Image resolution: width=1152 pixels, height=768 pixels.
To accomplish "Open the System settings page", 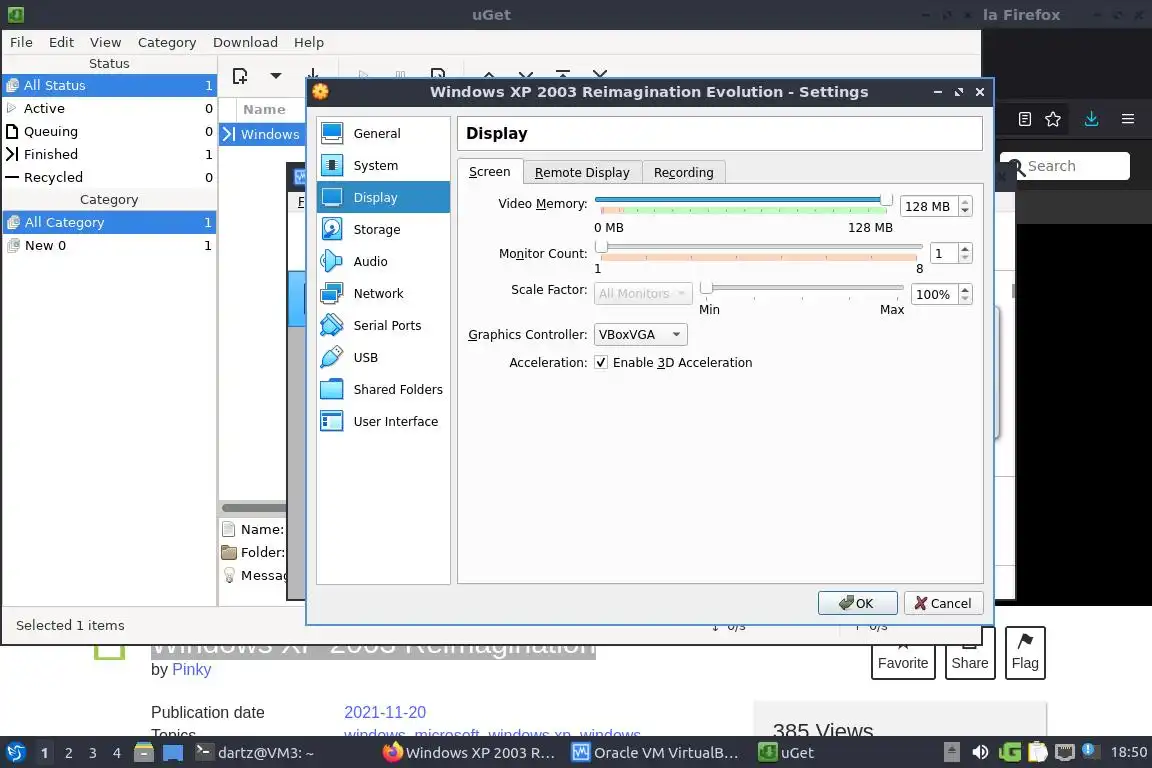I will (x=383, y=165).
